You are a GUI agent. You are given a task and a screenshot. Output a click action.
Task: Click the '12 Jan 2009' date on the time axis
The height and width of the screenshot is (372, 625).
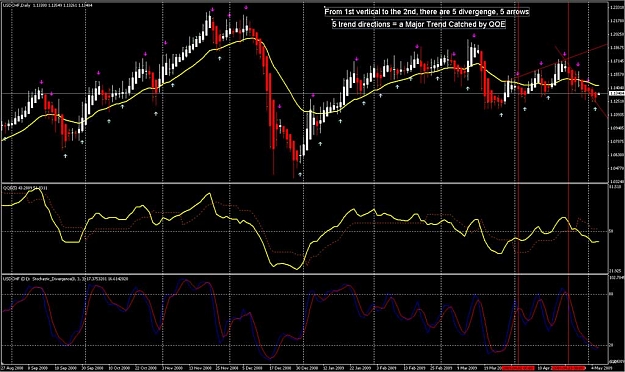pyautogui.click(x=333, y=368)
